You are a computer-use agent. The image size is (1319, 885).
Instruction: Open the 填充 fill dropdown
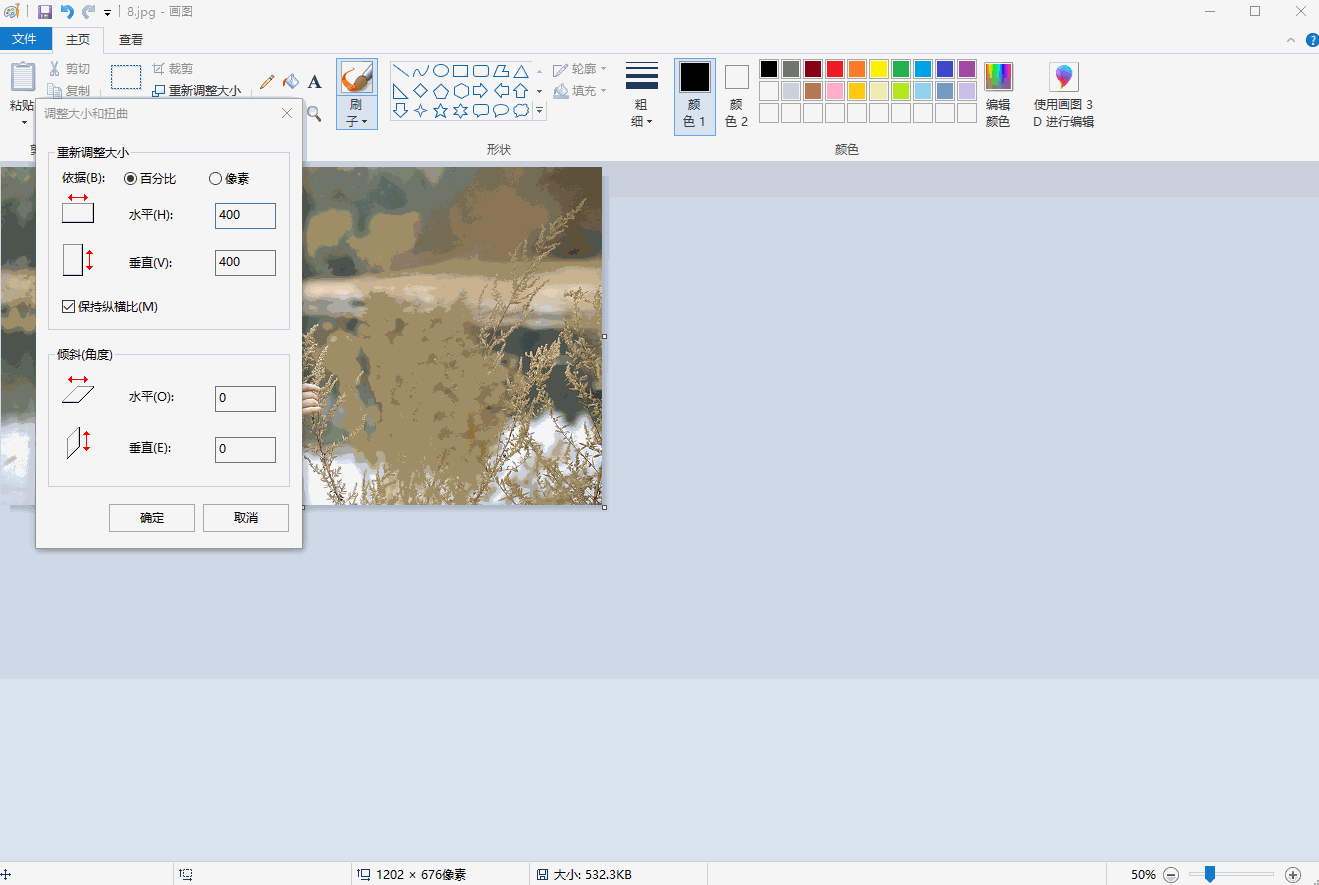coord(580,91)
